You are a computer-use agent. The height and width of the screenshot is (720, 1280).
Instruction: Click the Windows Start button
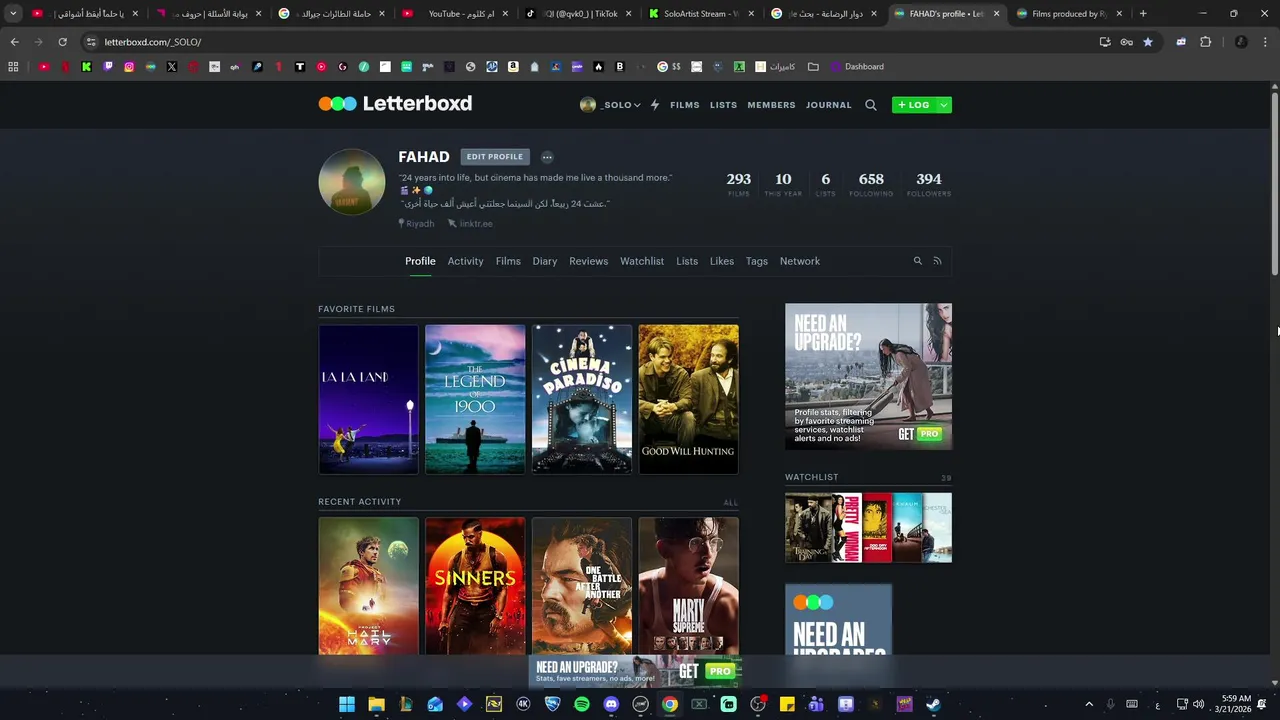[347, 704]
